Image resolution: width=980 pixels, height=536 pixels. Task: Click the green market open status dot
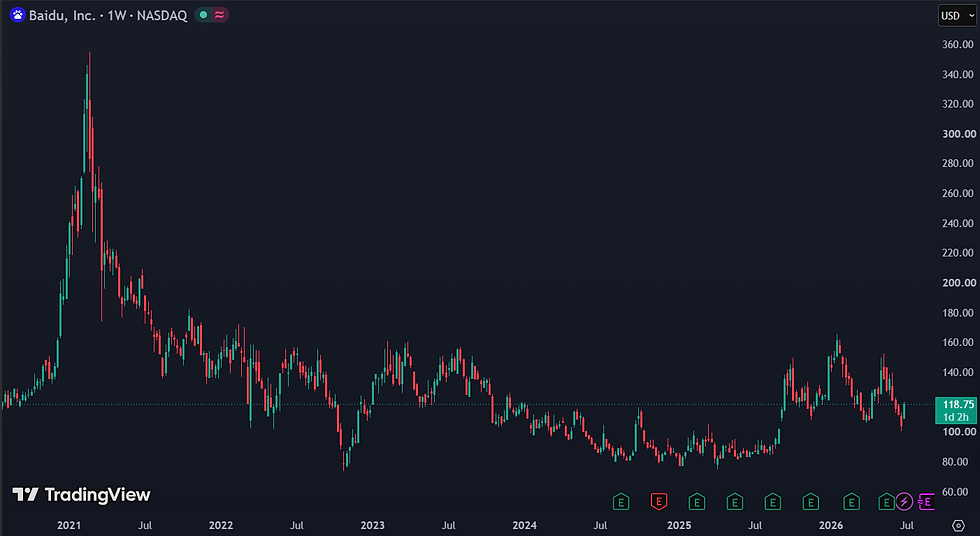[203, 15]
